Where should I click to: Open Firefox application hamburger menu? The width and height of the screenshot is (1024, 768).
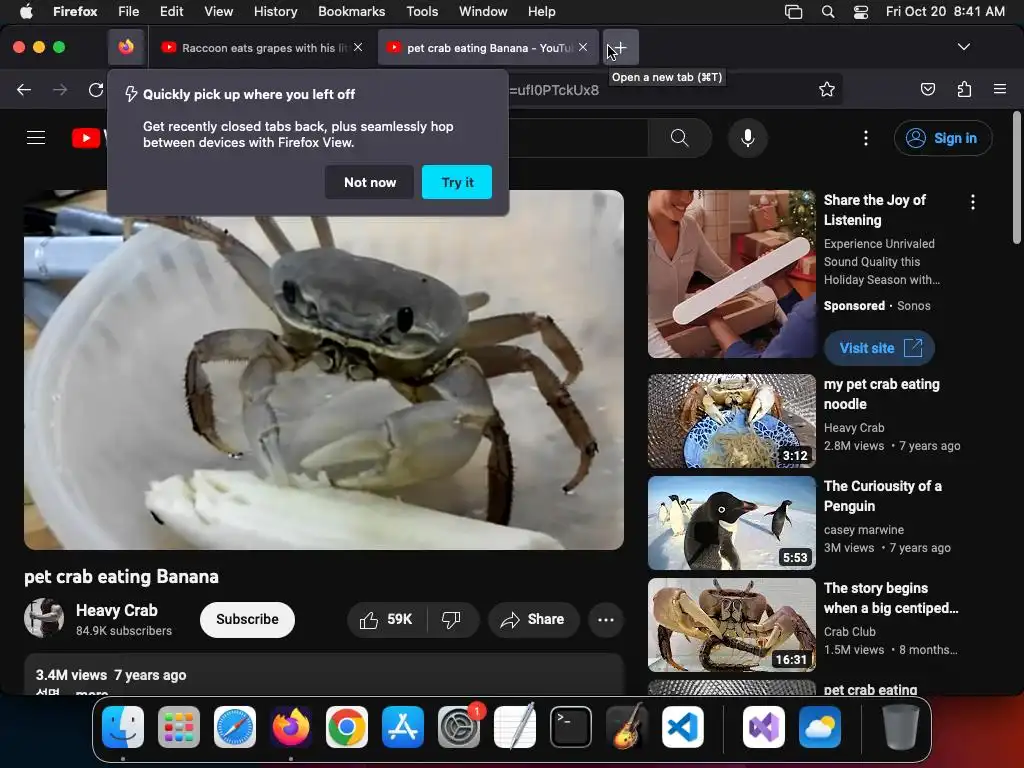coord(1000,89)
